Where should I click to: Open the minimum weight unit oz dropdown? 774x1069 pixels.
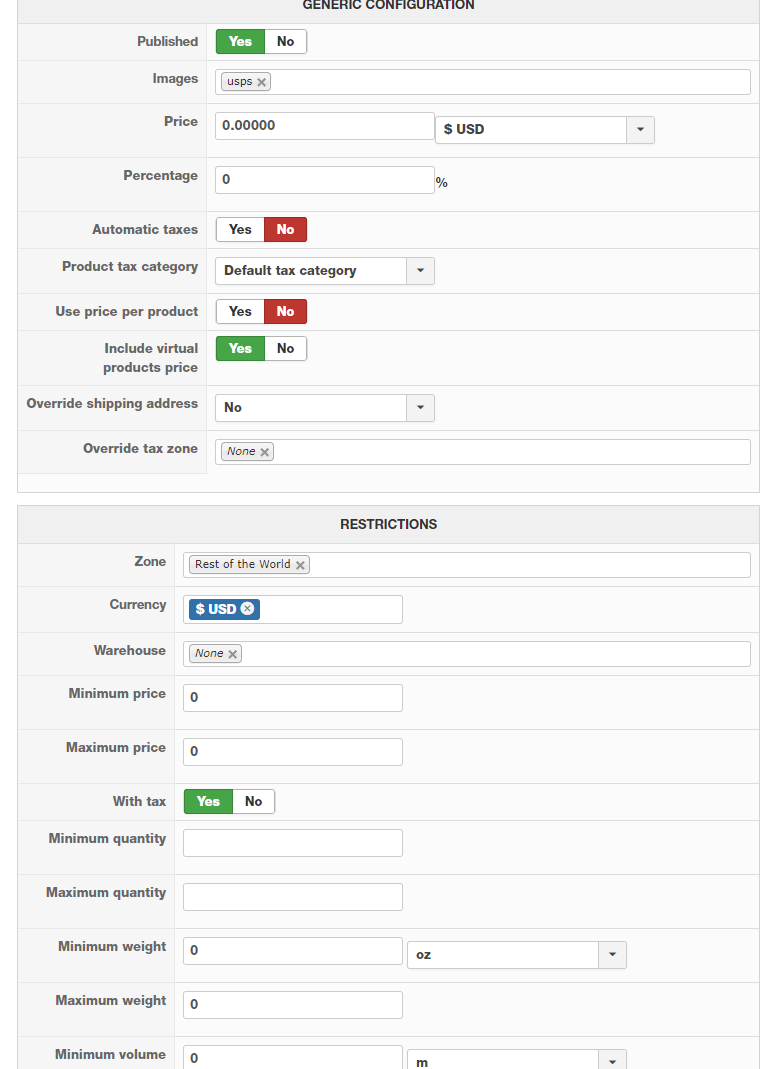[x=516, y=955]
